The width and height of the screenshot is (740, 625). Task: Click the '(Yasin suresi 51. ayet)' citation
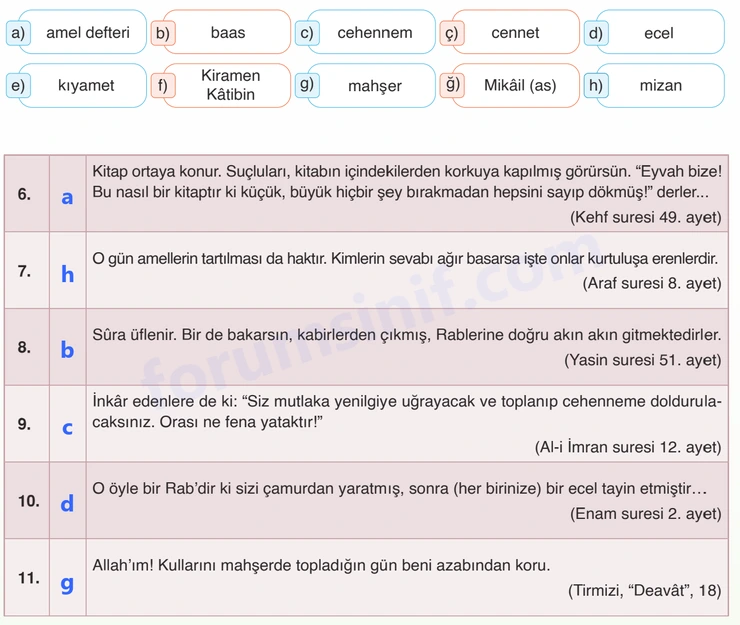click(643, 360)
